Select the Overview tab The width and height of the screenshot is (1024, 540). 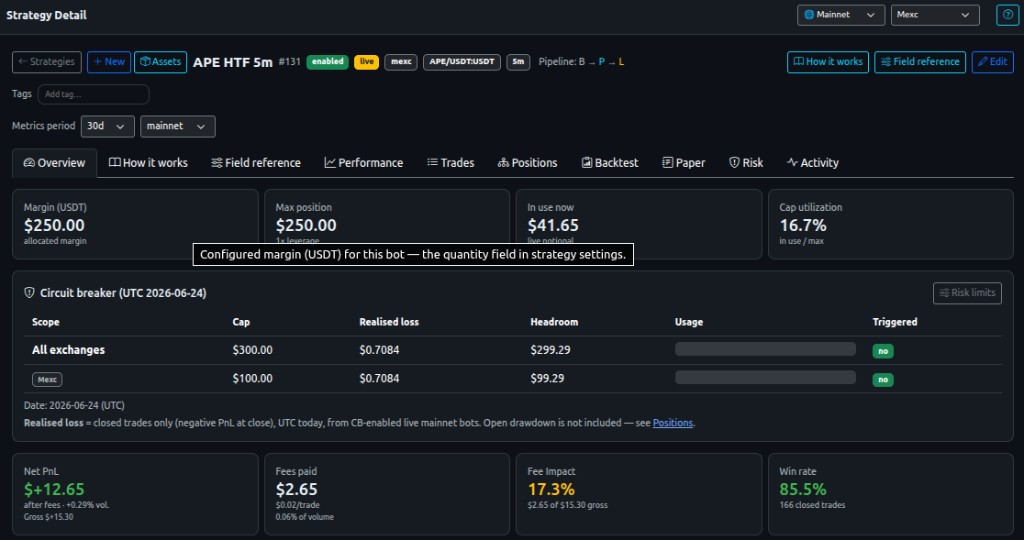pyautogui.click(x=54, y=163)
